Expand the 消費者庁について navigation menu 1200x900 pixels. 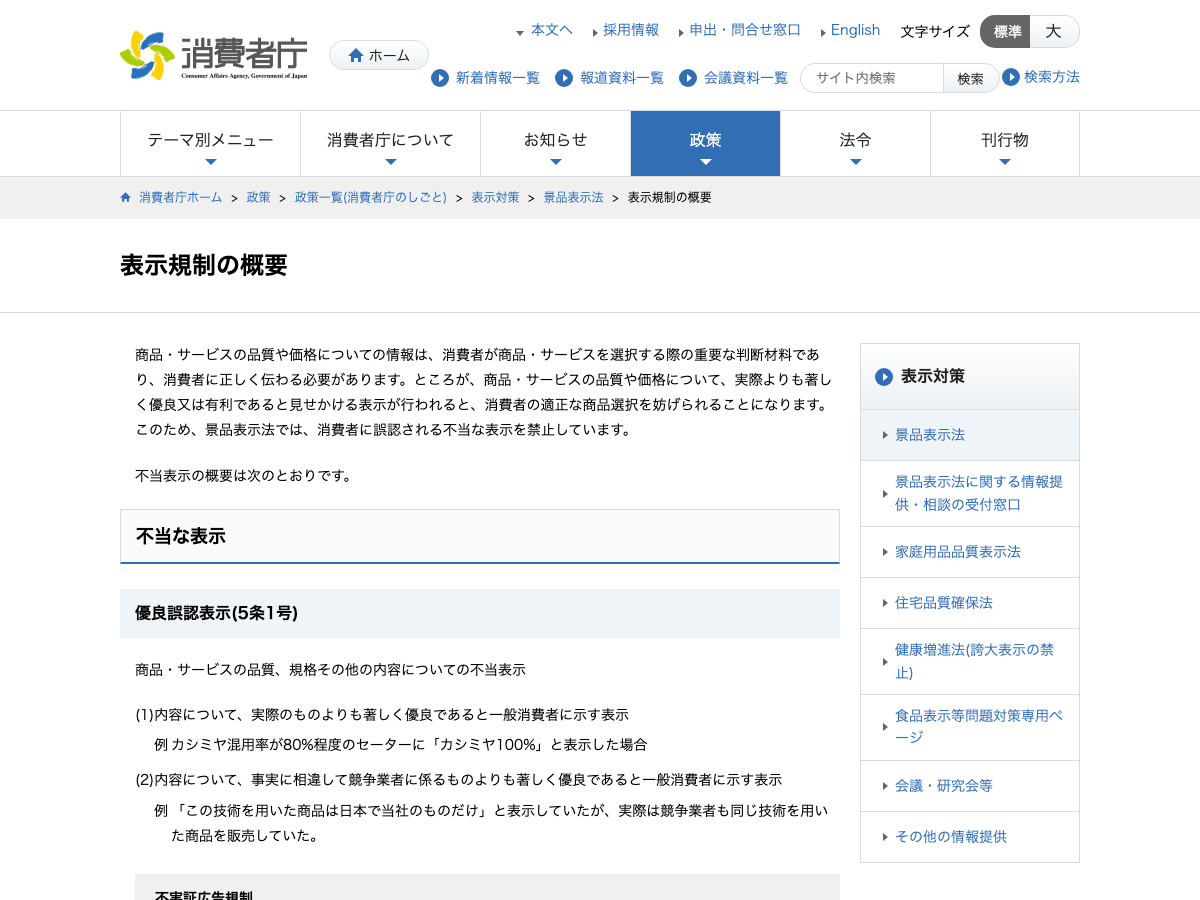tap(390, 144)
